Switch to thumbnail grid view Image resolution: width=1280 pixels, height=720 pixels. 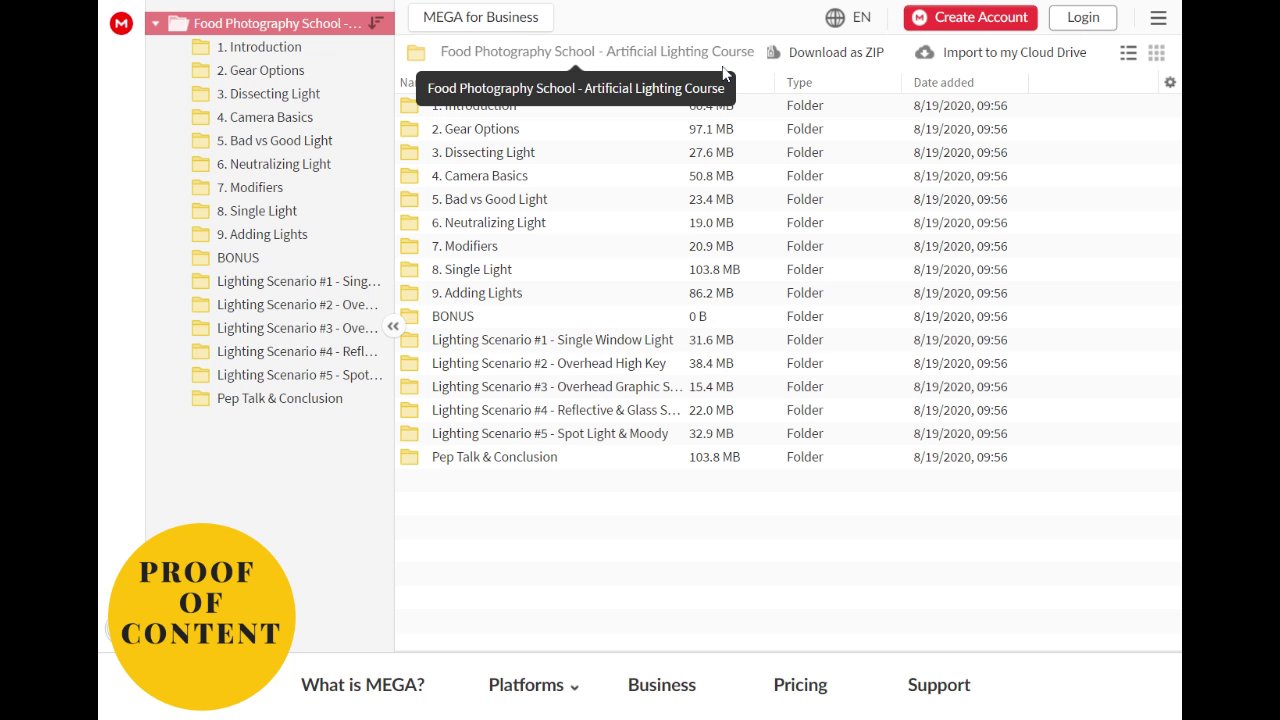1156,53
